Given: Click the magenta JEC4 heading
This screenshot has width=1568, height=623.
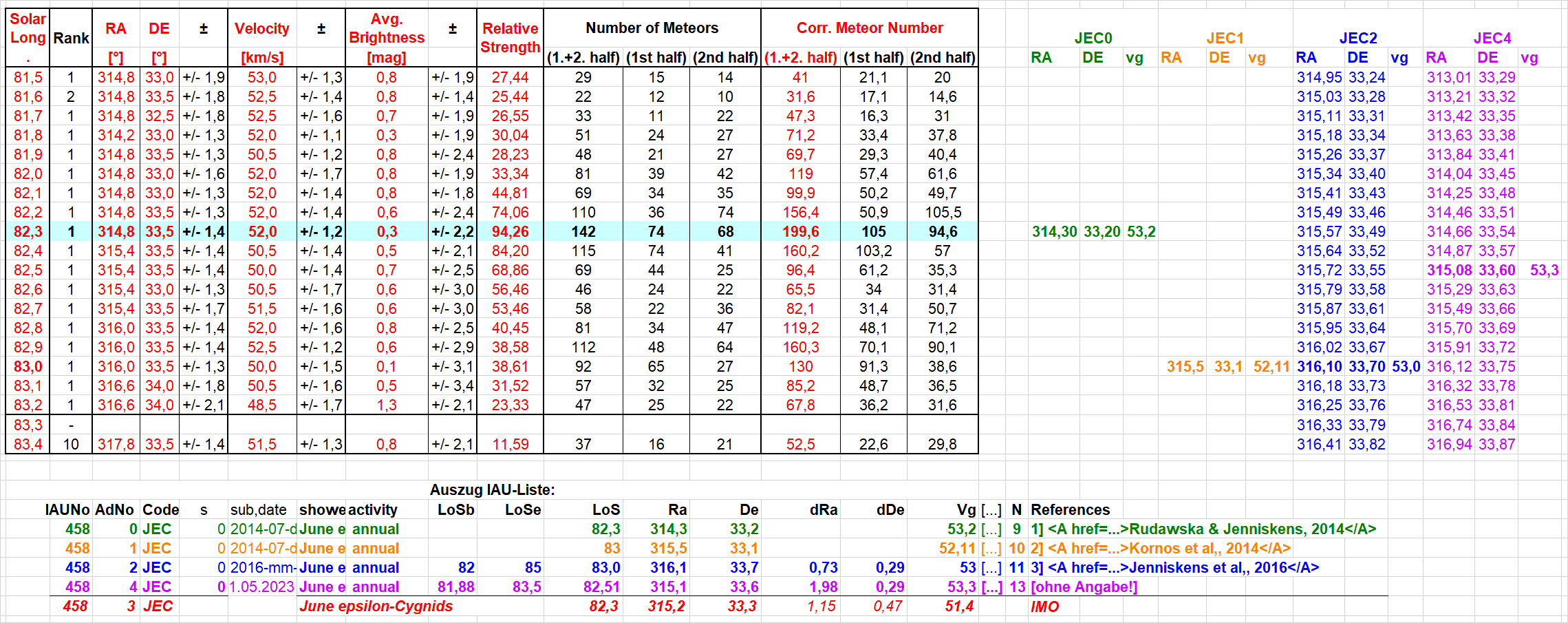Looking at the screenshot, I should [x=1492, y=39].
